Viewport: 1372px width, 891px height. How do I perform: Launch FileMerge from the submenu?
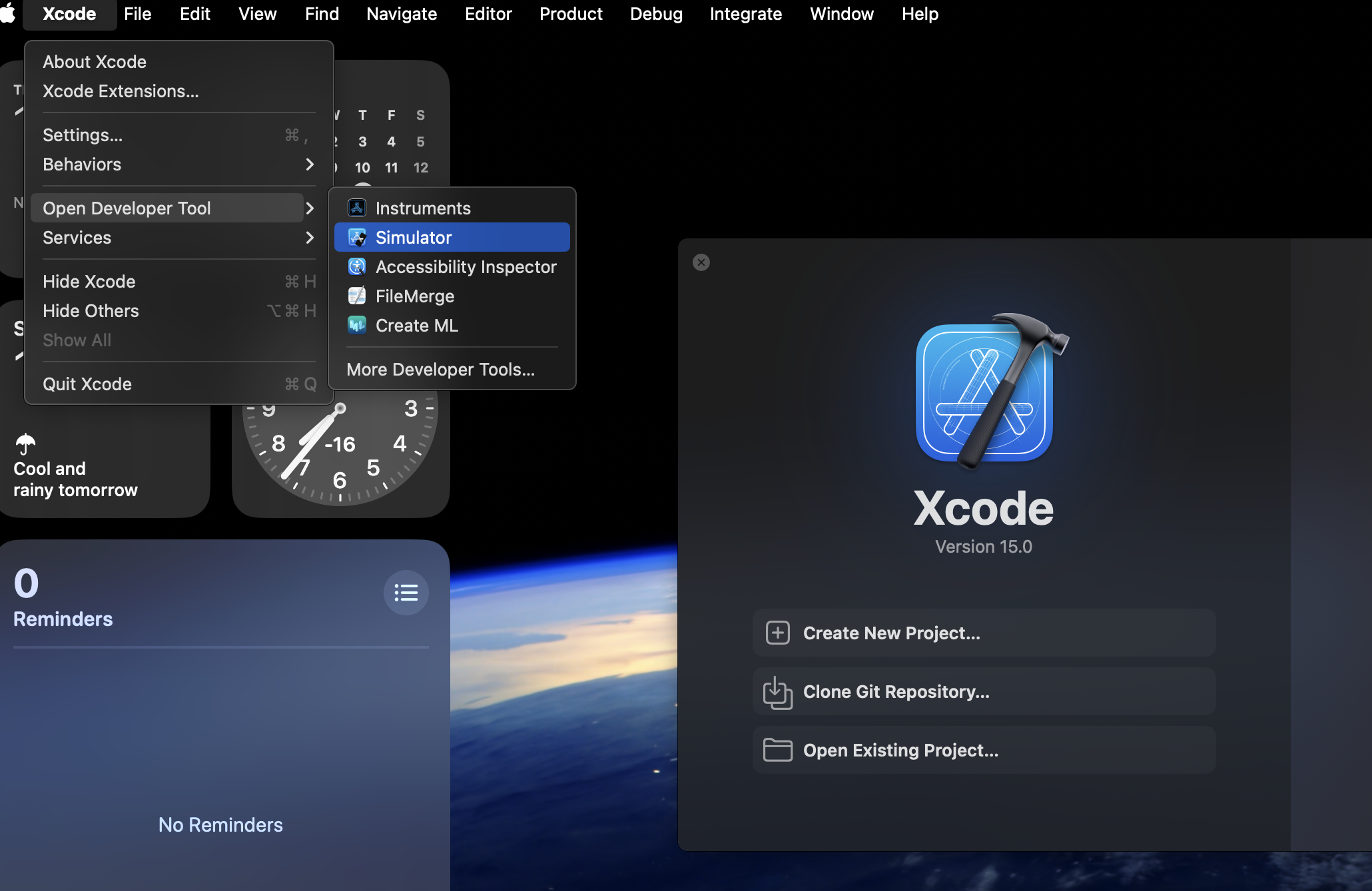[x=452, y=296]
